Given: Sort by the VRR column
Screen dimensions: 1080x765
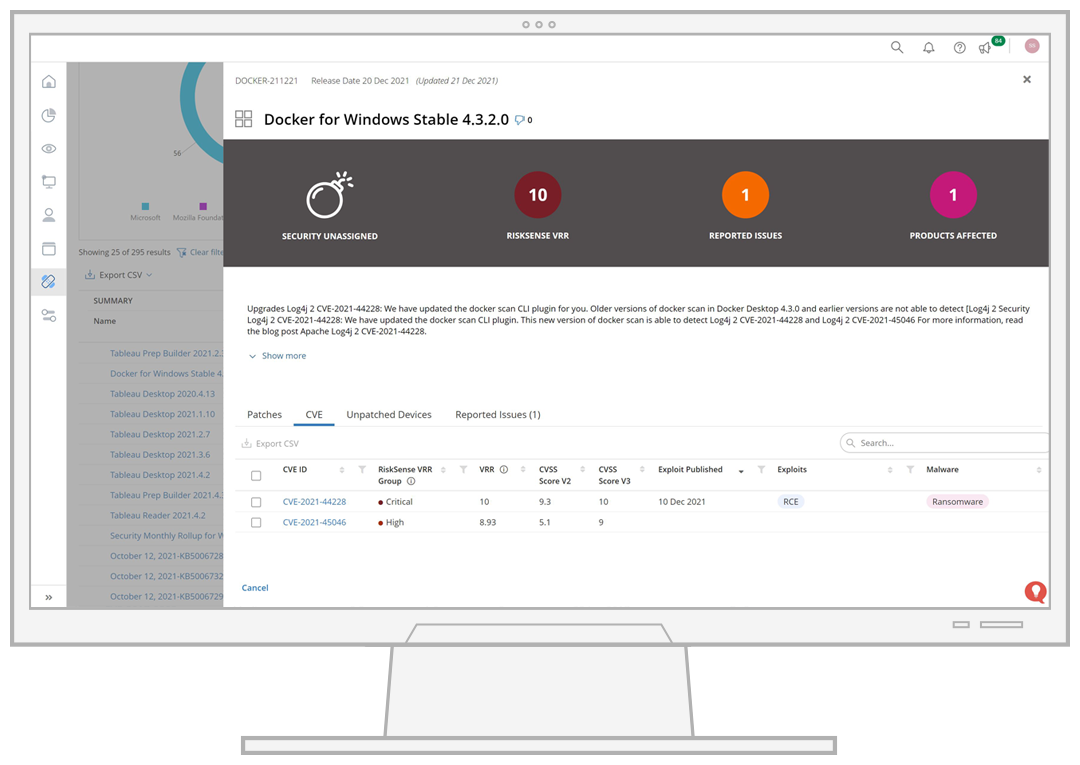Looking at the screenshot, I should coord(523,470).
